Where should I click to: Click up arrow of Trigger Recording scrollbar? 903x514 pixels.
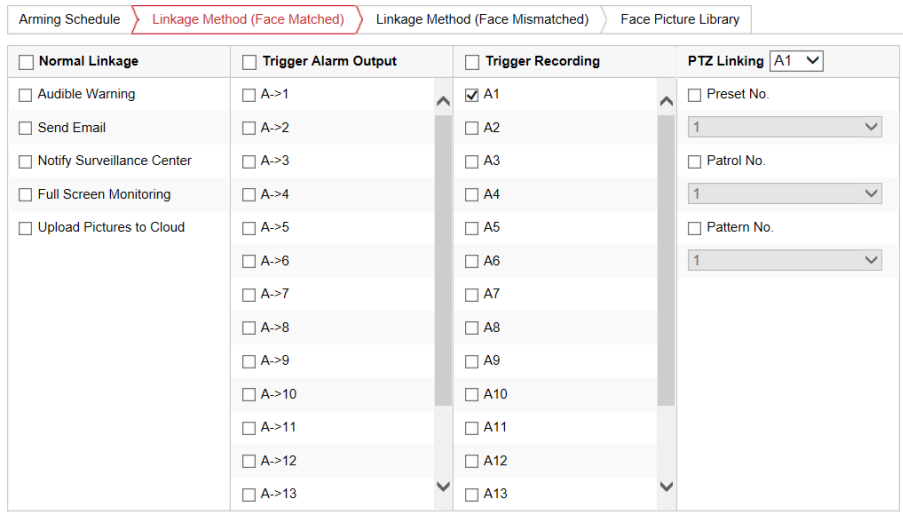coord(666,101)
